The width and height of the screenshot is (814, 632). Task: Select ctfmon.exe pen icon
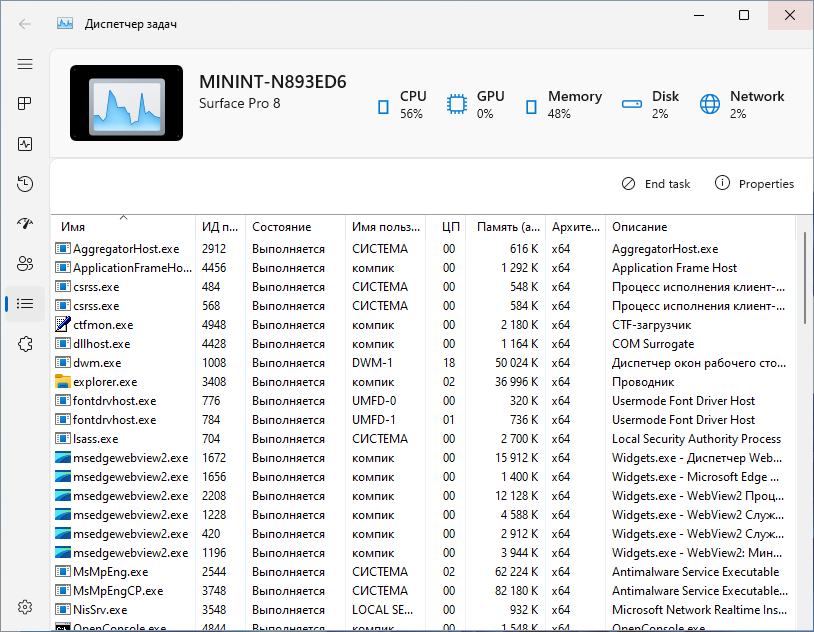(x=62, y=325)
